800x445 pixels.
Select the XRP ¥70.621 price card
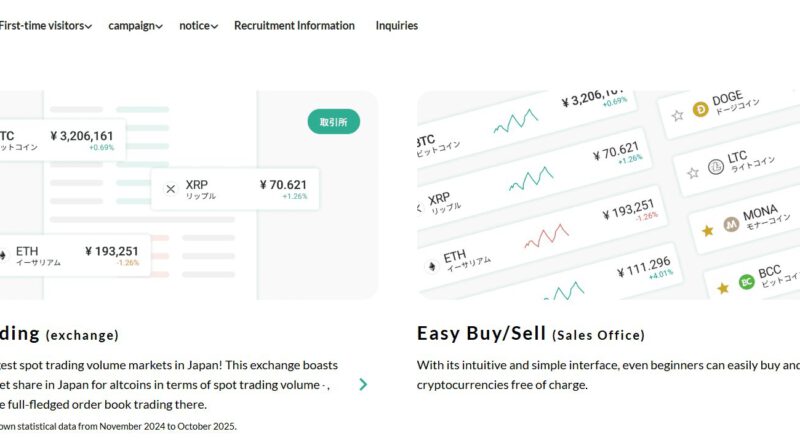[235, 189]
